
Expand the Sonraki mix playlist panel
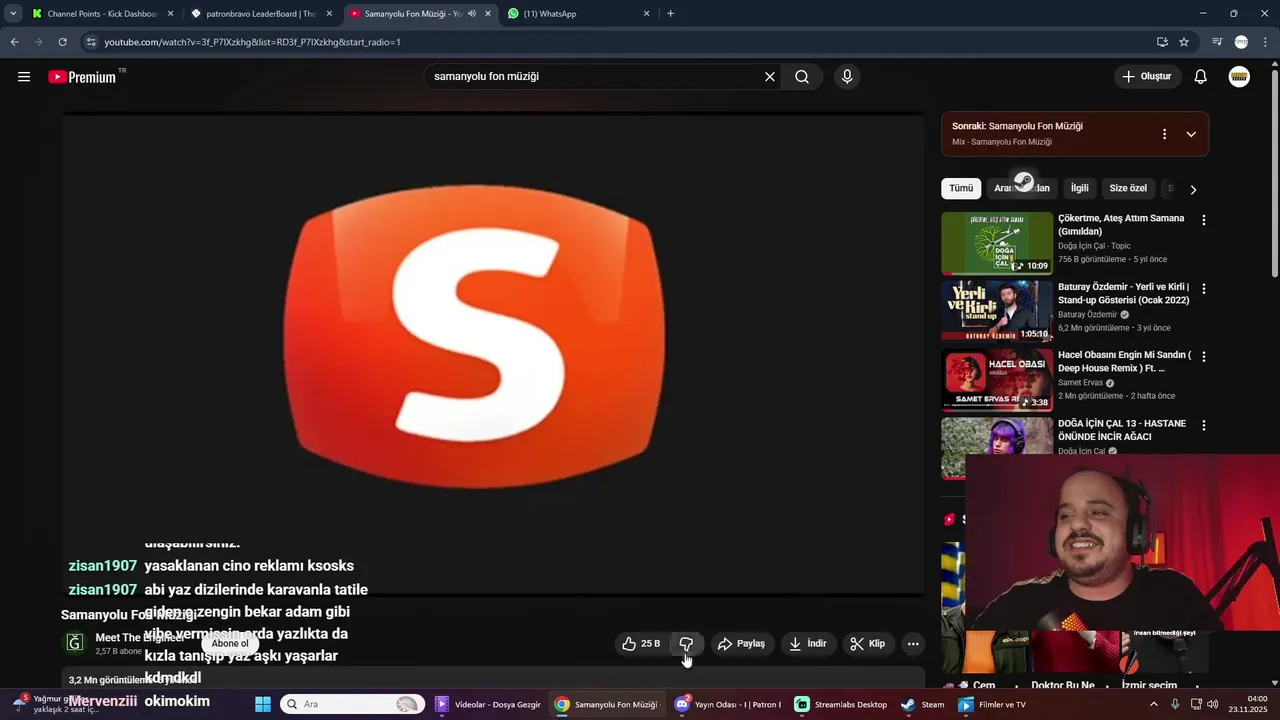pos(1191,134)
